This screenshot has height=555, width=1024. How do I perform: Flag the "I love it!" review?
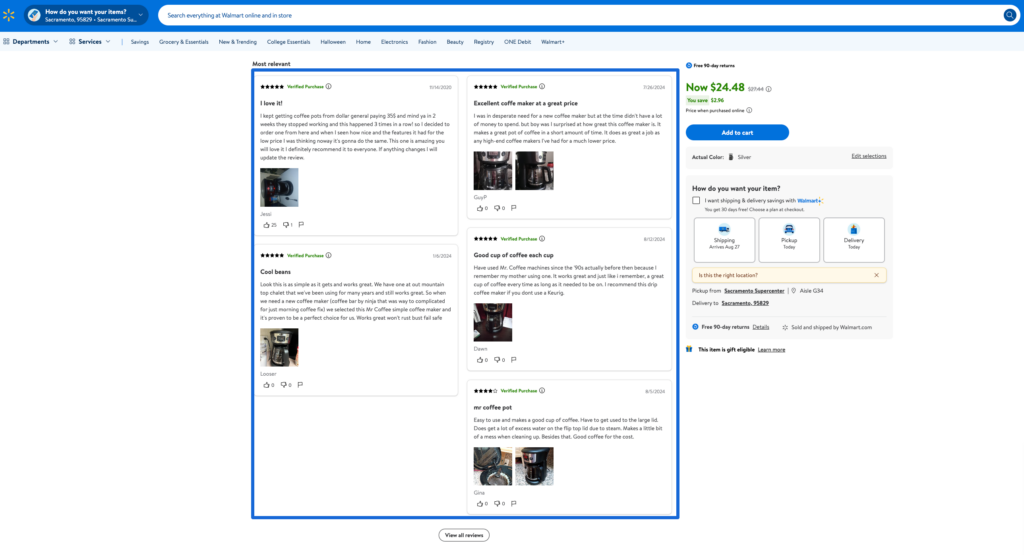click(301, 225)
